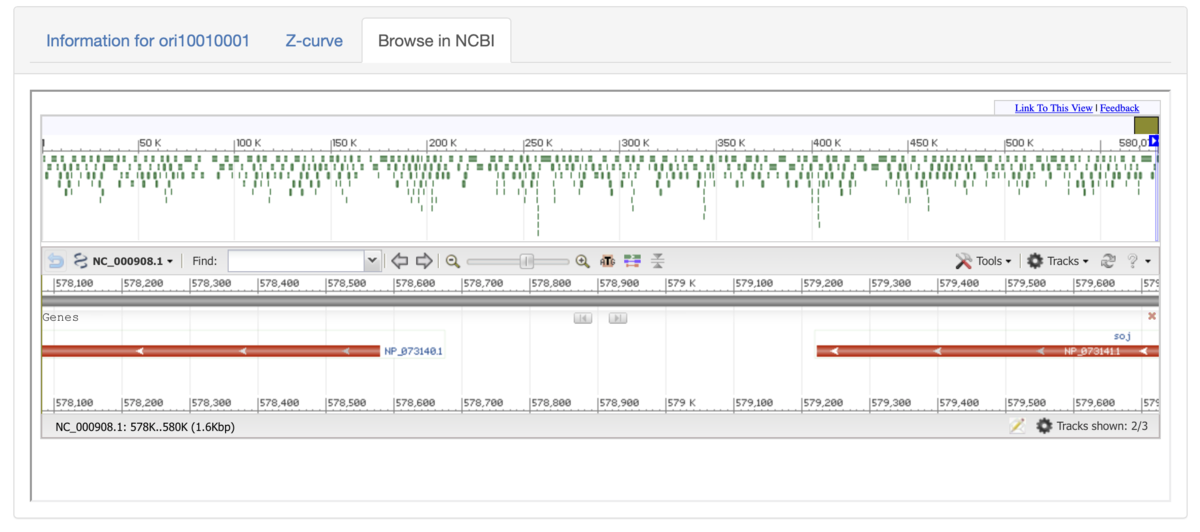The width and height of the screenshot is (1200, 532).
Task: Click the 100 K mark on overview ruler
Action: (248, 143)
